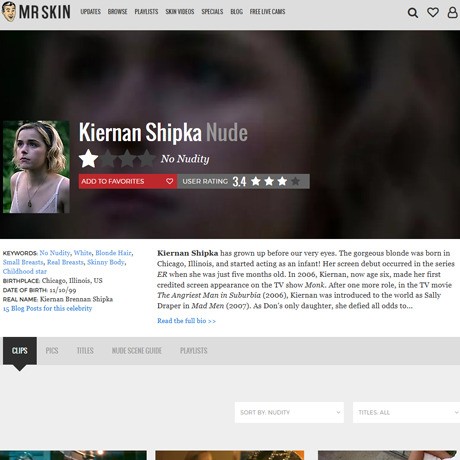Screen dimensions: 460x460
Task: Switch to the Pics tab
Action: click(52, 351)
